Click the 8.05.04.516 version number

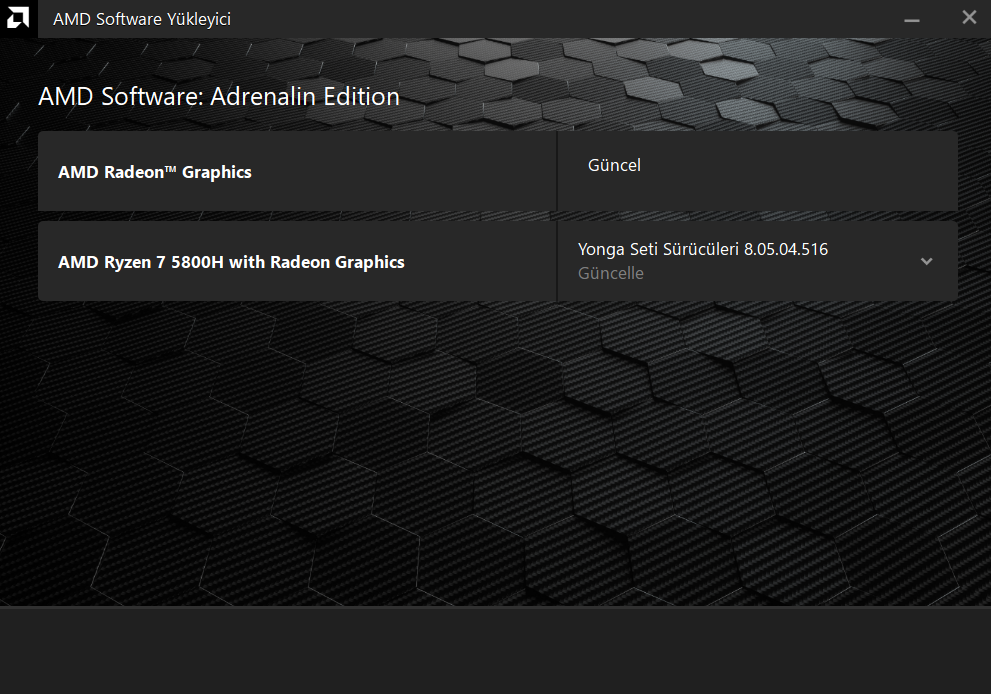pyautogui.click(x=786, y=249)
